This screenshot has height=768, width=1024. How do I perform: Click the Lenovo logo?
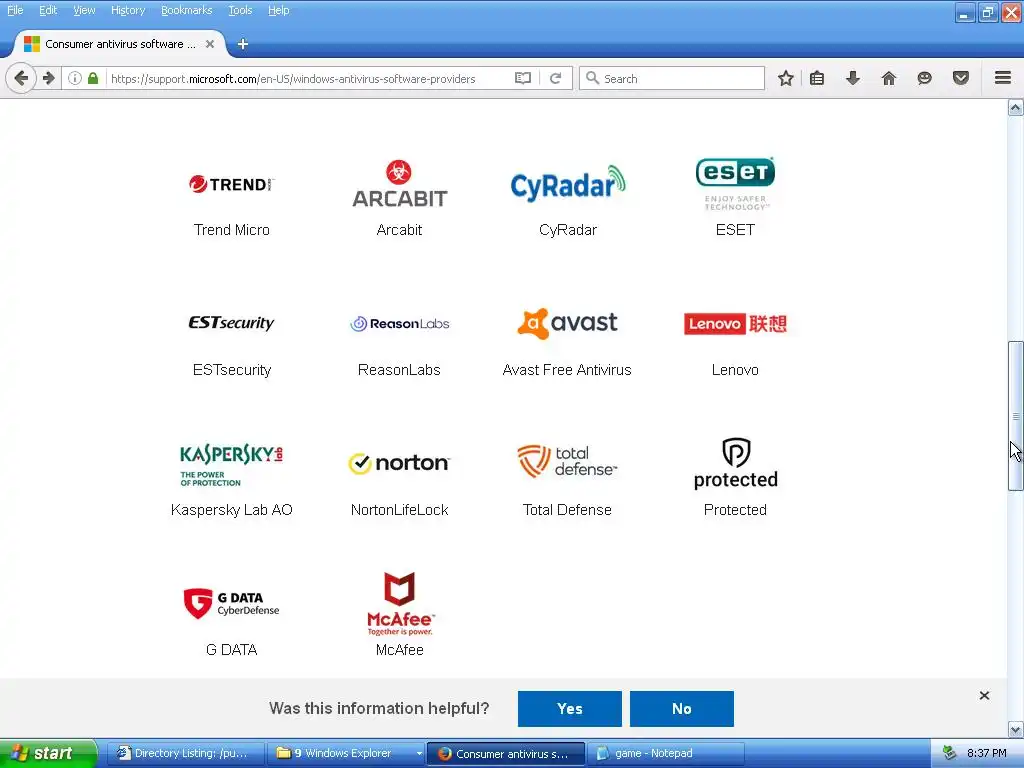point(735,324)
